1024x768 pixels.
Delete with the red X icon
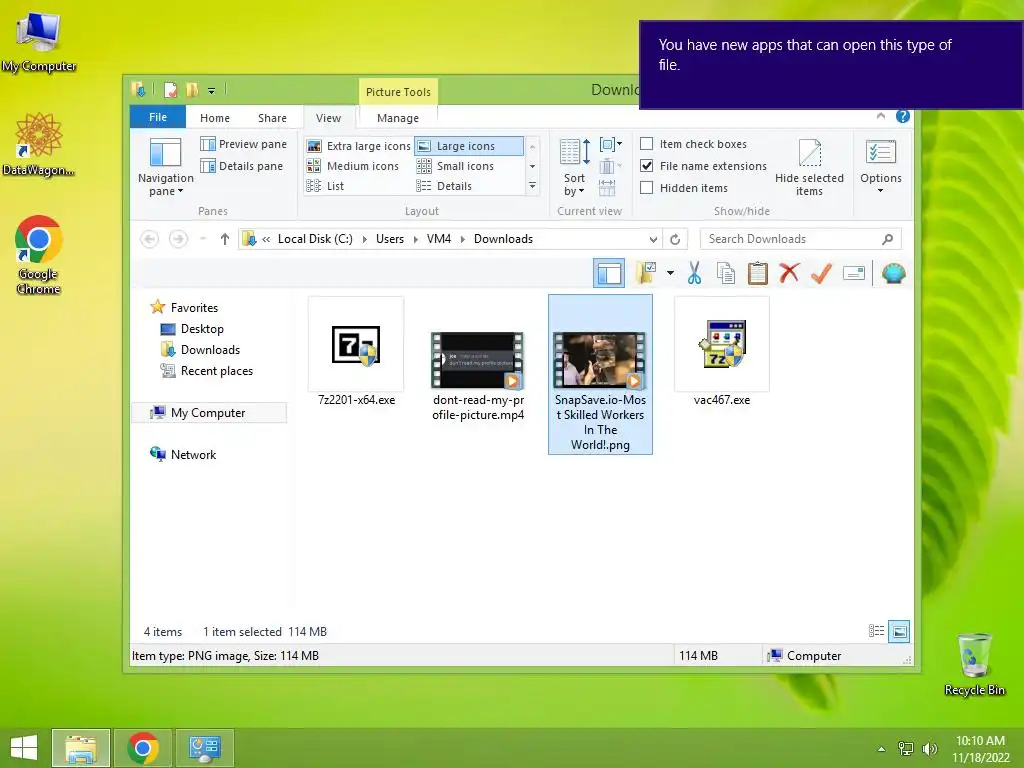pos(790,273)
